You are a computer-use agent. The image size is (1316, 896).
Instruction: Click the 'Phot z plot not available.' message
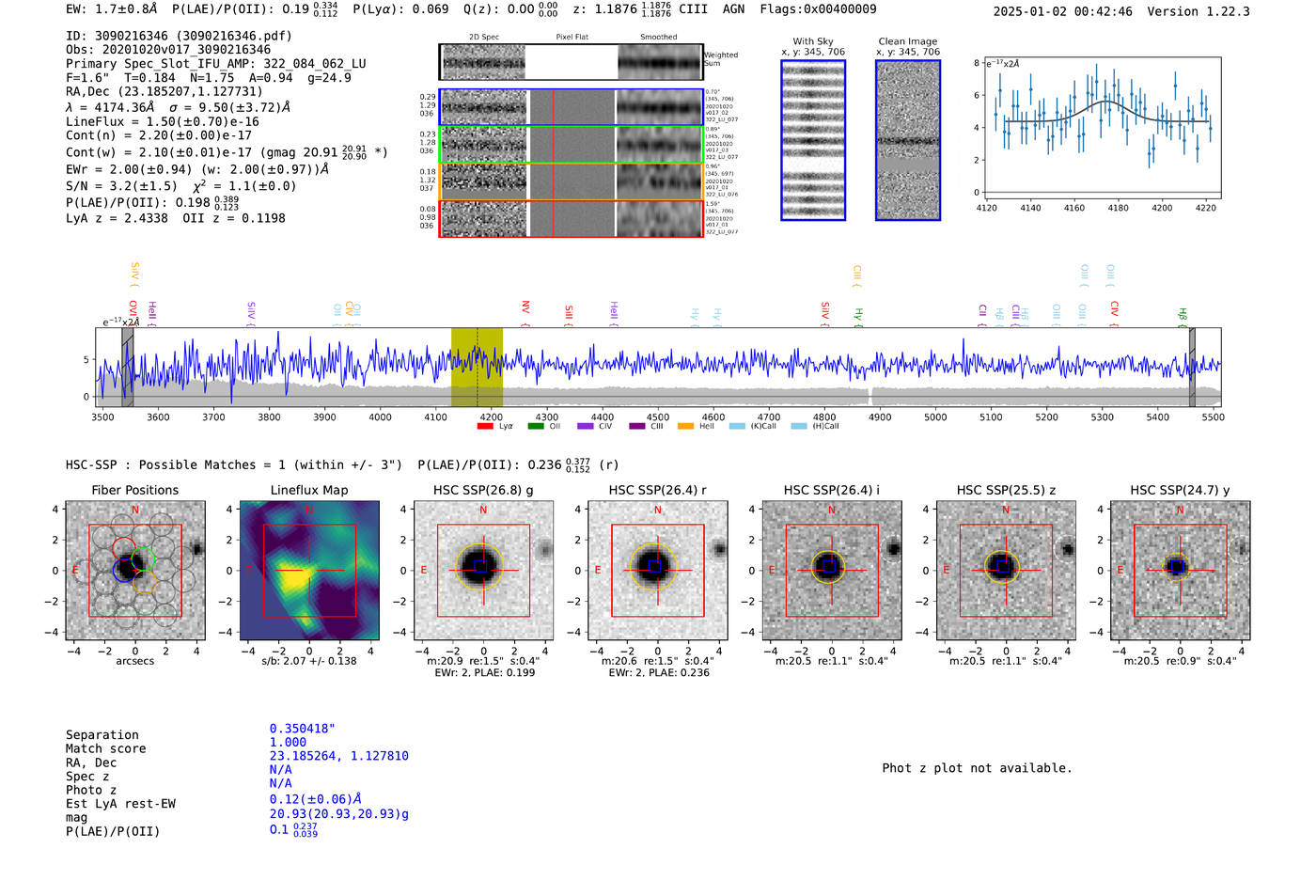click(977, 768)
